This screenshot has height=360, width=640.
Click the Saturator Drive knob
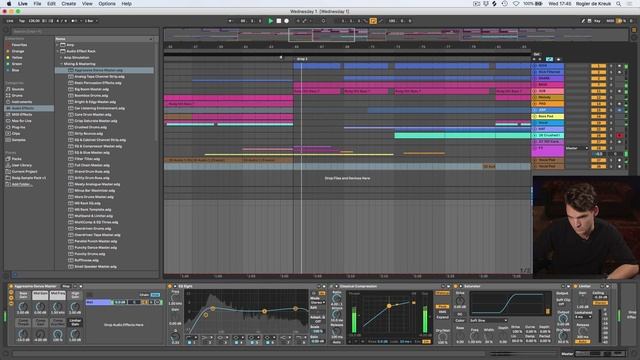coord(460,300)
